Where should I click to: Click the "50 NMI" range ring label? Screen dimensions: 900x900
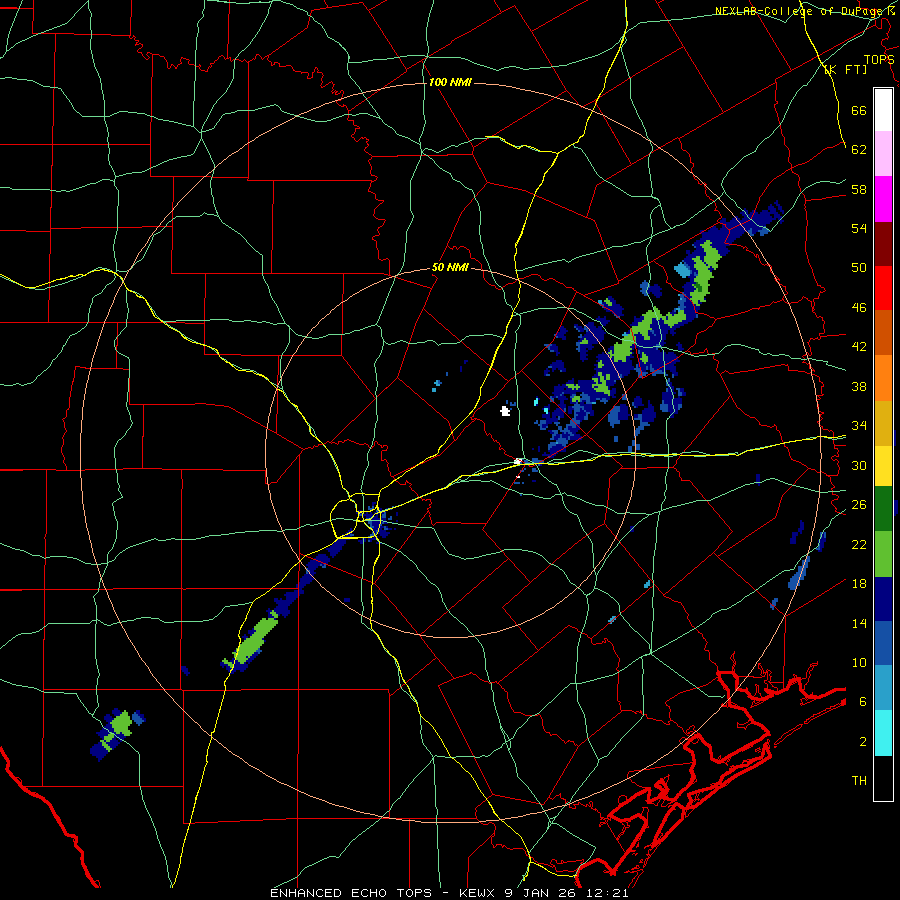coord(450,267)
